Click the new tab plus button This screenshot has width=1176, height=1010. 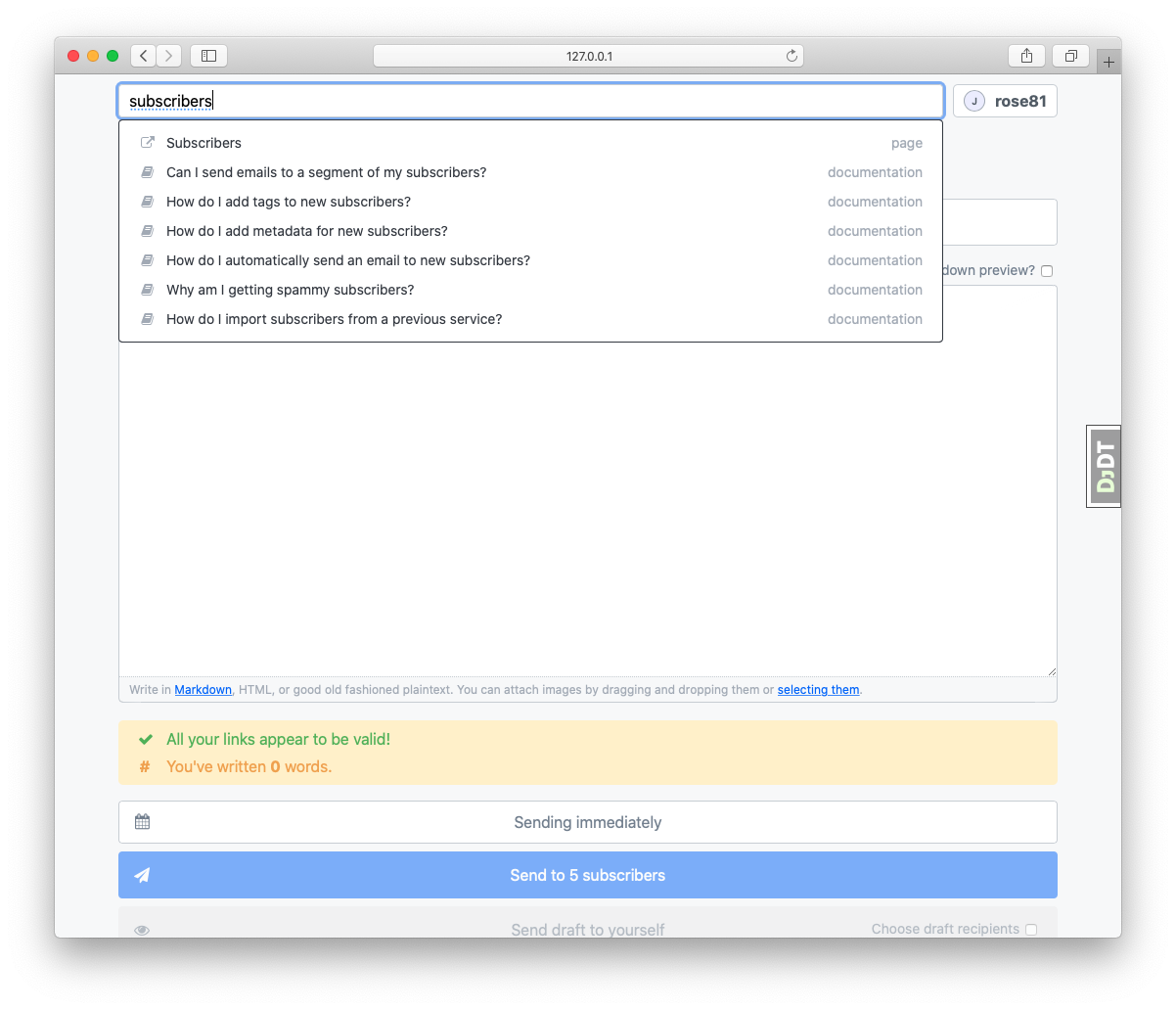[x=1108, y=62]
